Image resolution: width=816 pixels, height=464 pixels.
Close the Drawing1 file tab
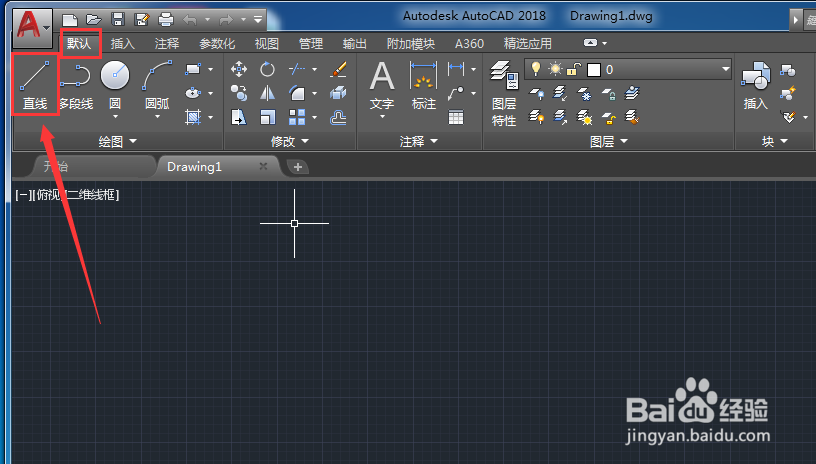point(263,166)
